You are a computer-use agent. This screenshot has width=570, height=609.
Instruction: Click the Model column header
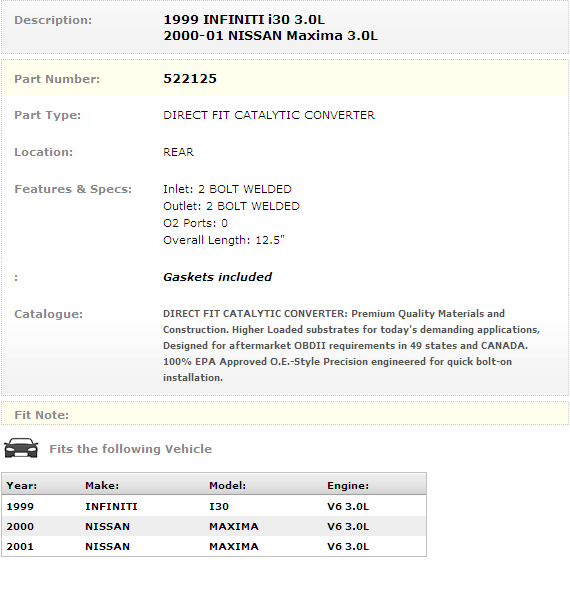tap(228, 485)
